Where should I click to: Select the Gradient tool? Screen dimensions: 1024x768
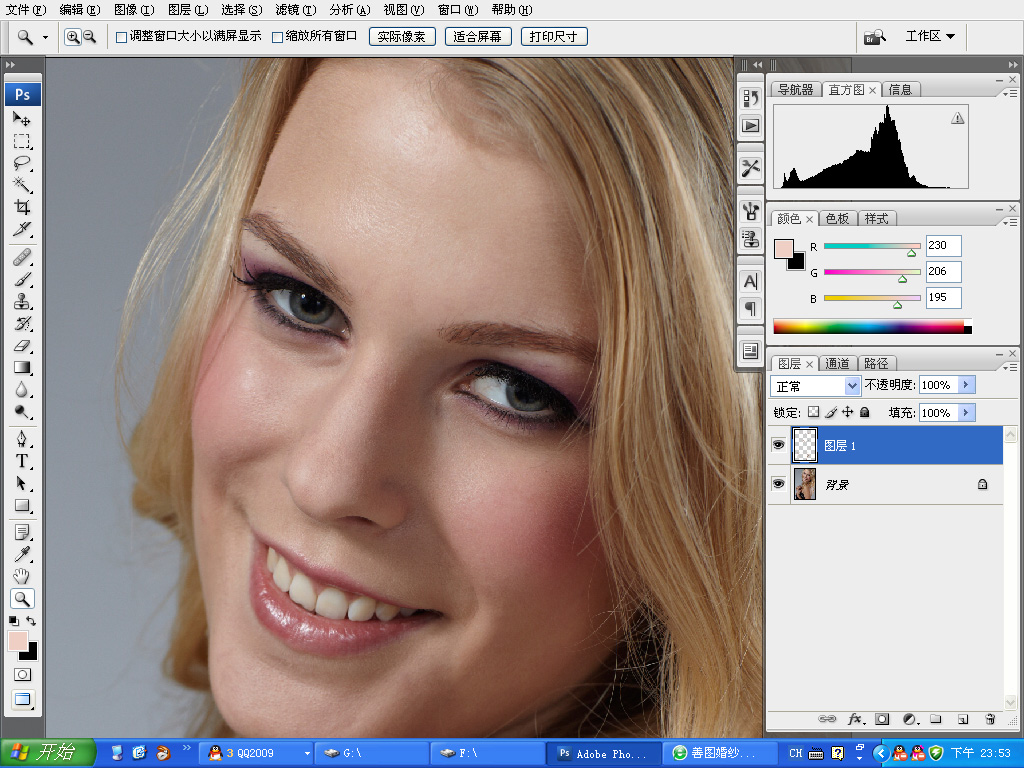(x=22, y=368)
